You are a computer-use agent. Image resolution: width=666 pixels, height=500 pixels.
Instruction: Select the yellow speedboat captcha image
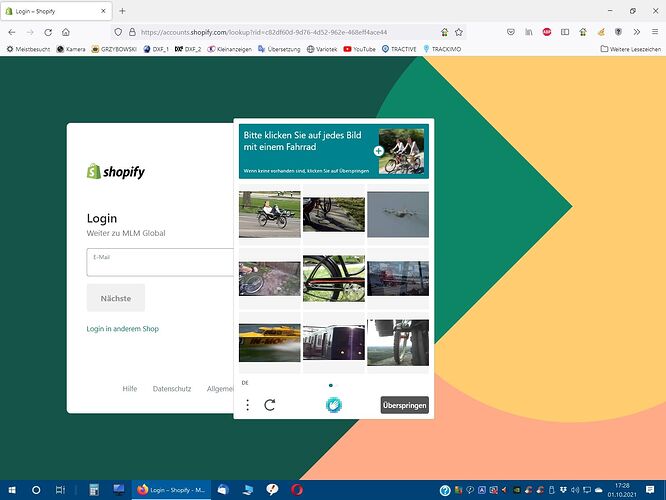(270, 343)
